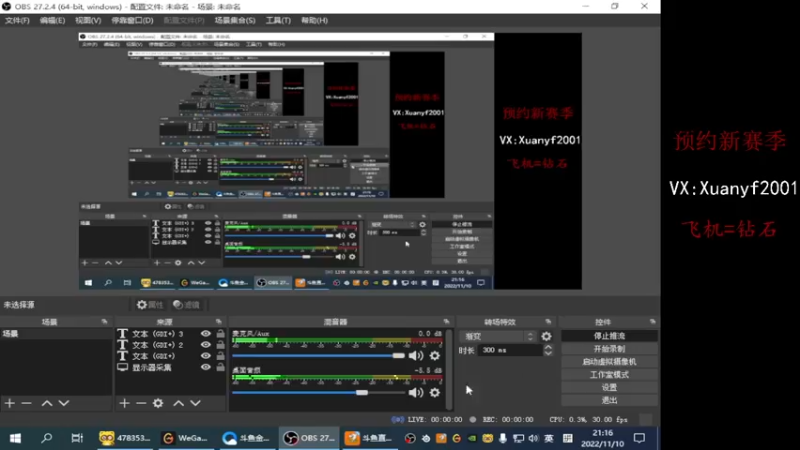Open WeGa... app from taskbar
This screenshot has height=450, width=800.
(185, 438)
